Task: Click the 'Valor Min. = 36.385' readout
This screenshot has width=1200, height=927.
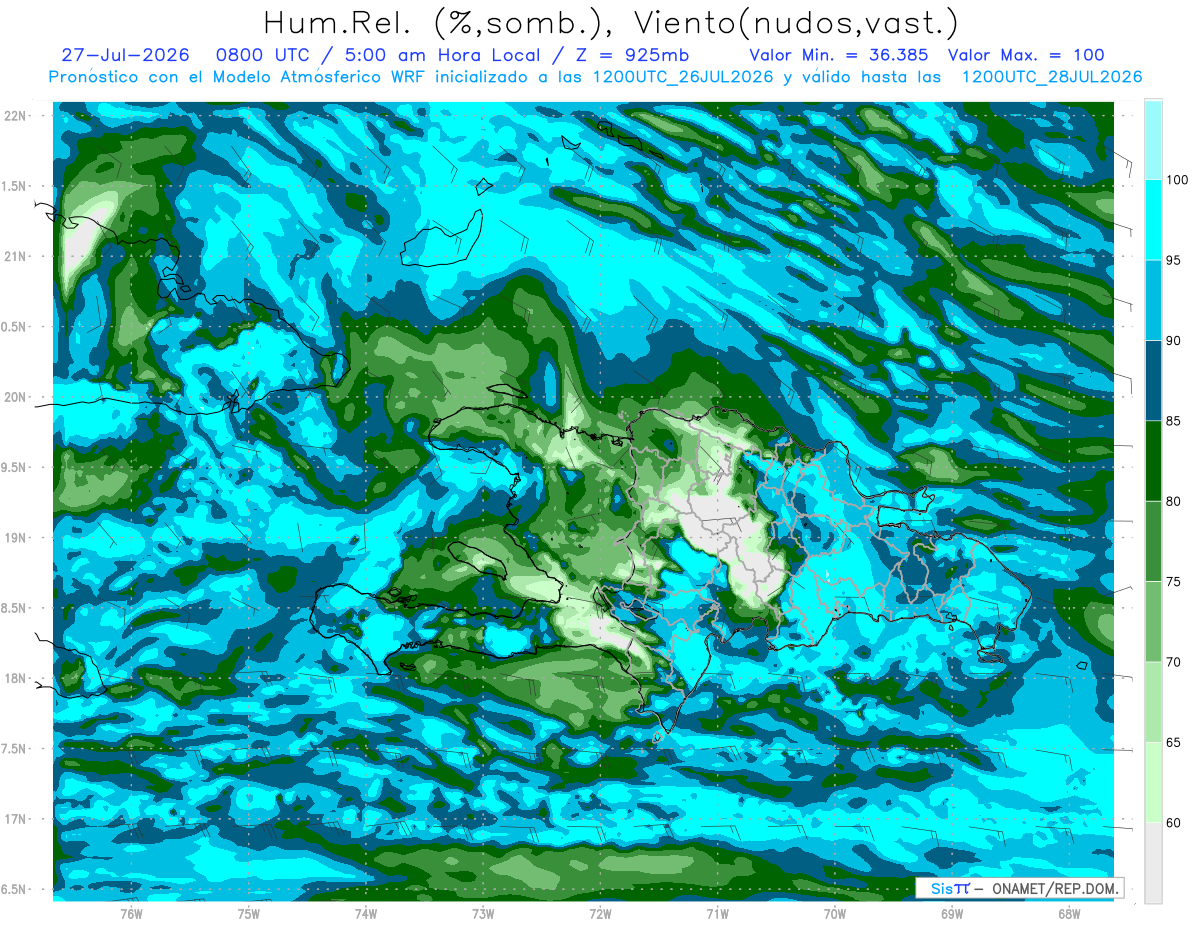Action: [838, 56]
